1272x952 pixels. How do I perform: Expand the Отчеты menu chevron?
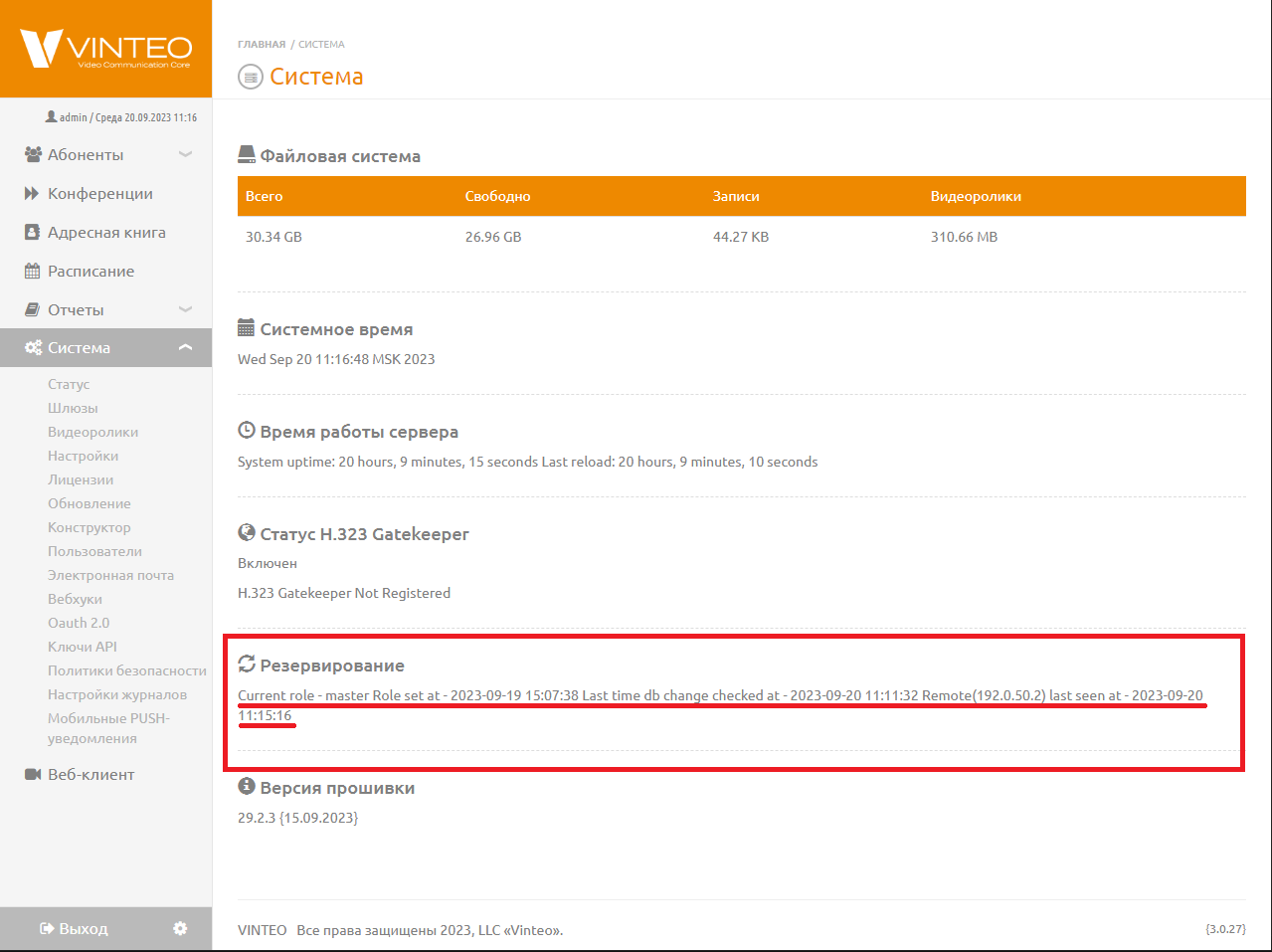[x=185, y=309]
